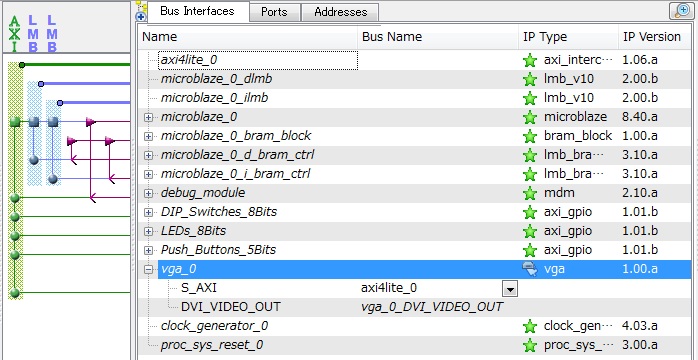Select the DVI_VIDEO_OUT interface row
The height and width of the screenshot is (360, 698).
tap(231, 307)
